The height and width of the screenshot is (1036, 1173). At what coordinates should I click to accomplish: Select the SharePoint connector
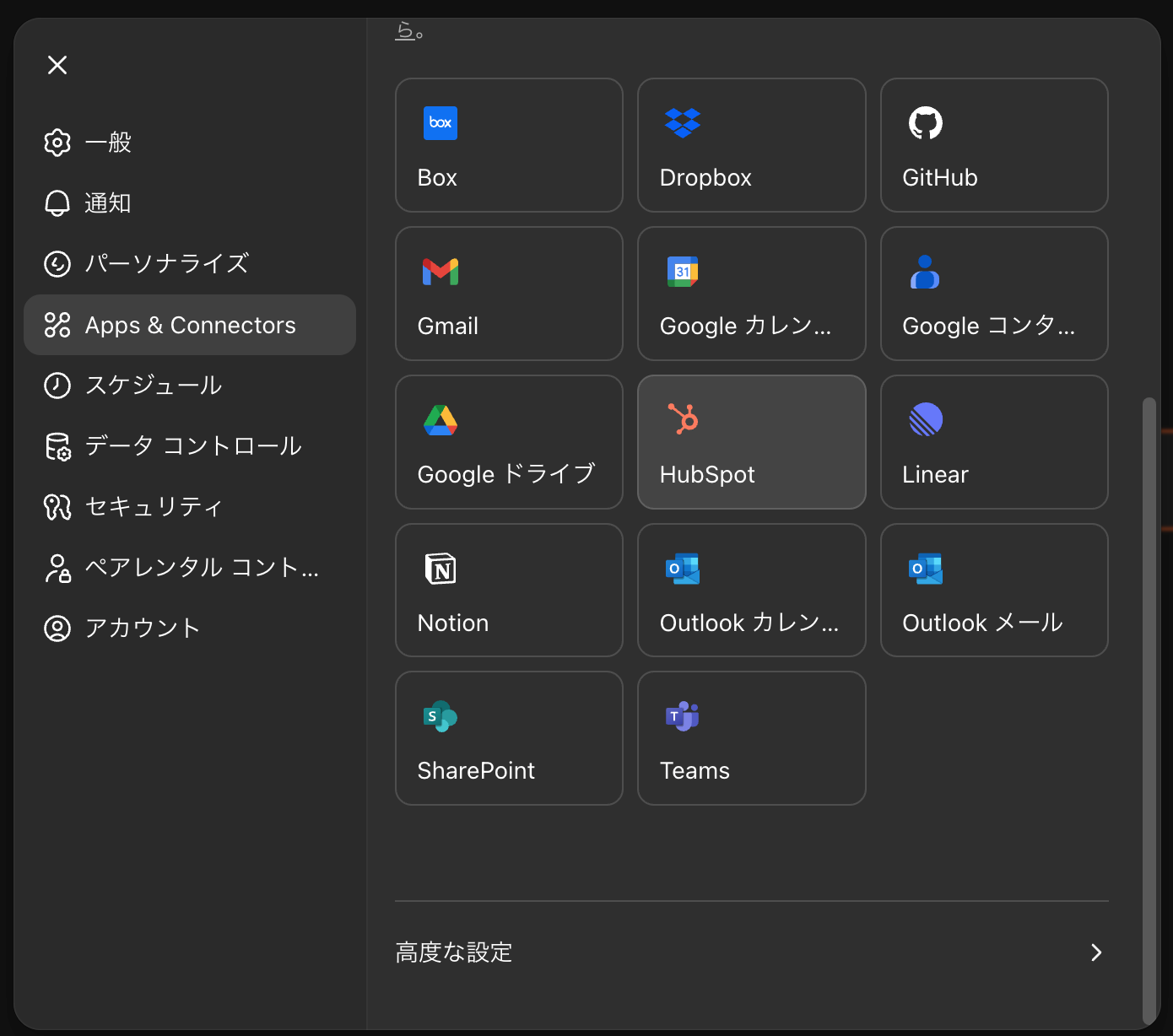pos(508,738)
